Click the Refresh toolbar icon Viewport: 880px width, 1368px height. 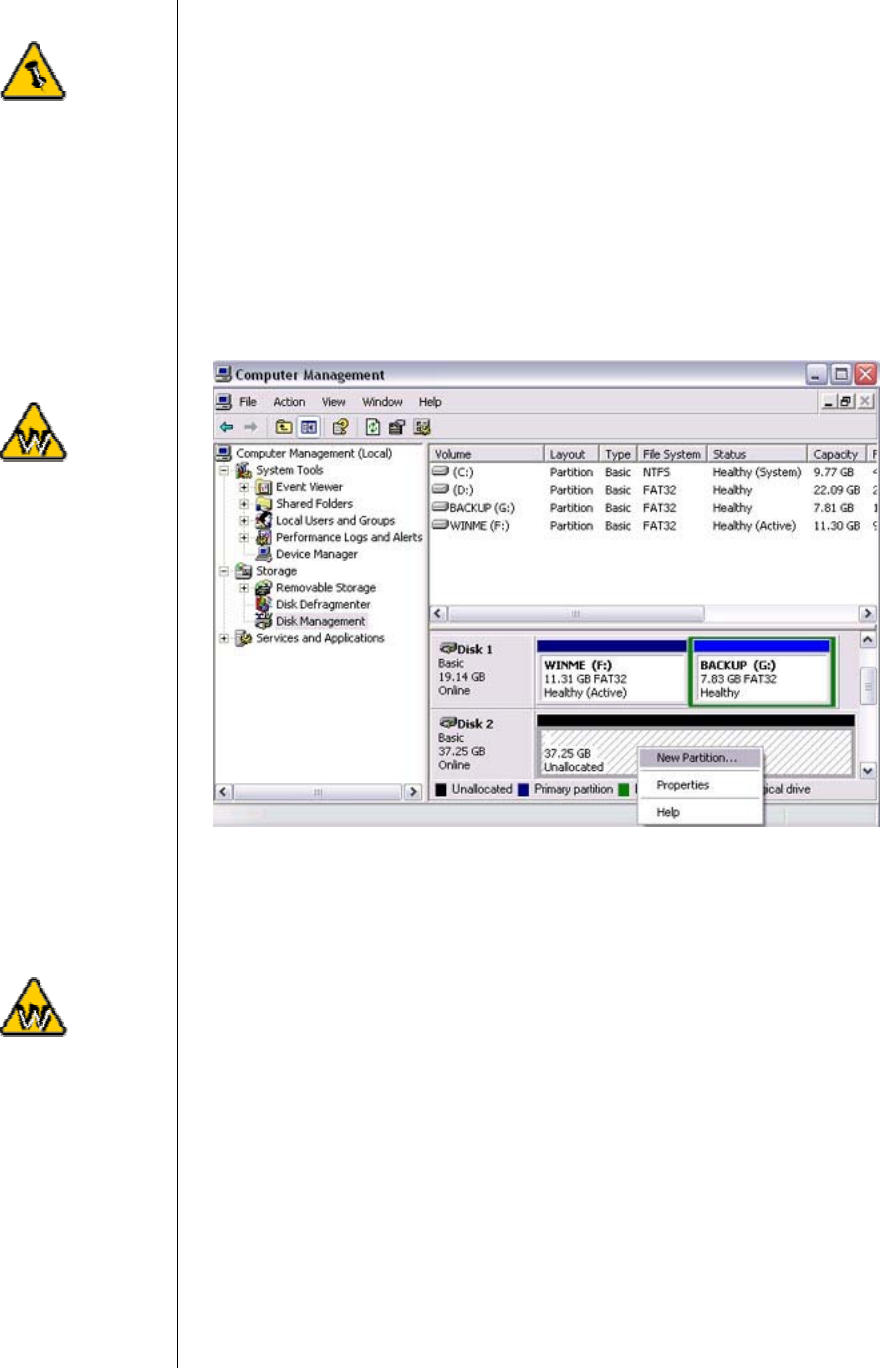click(x=370, y=427)
